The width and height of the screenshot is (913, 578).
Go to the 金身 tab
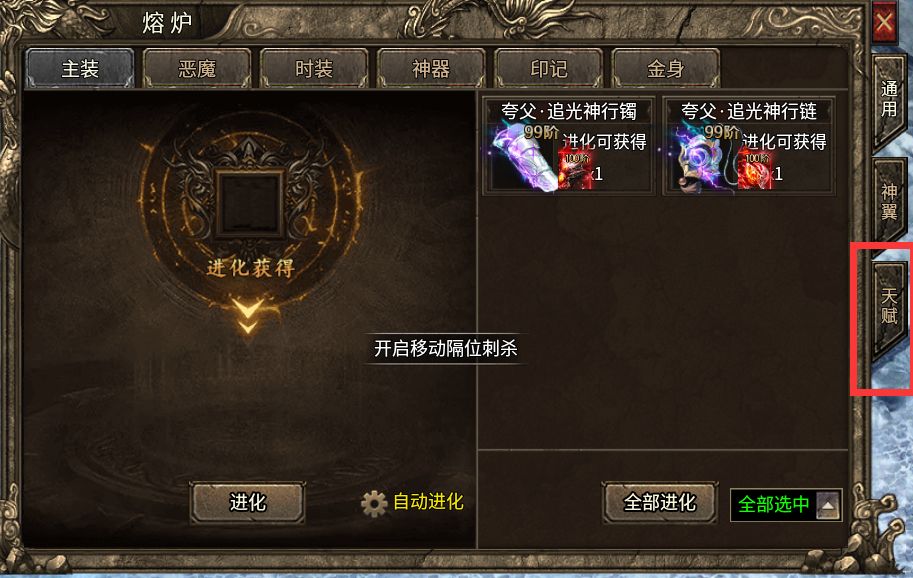666,69
